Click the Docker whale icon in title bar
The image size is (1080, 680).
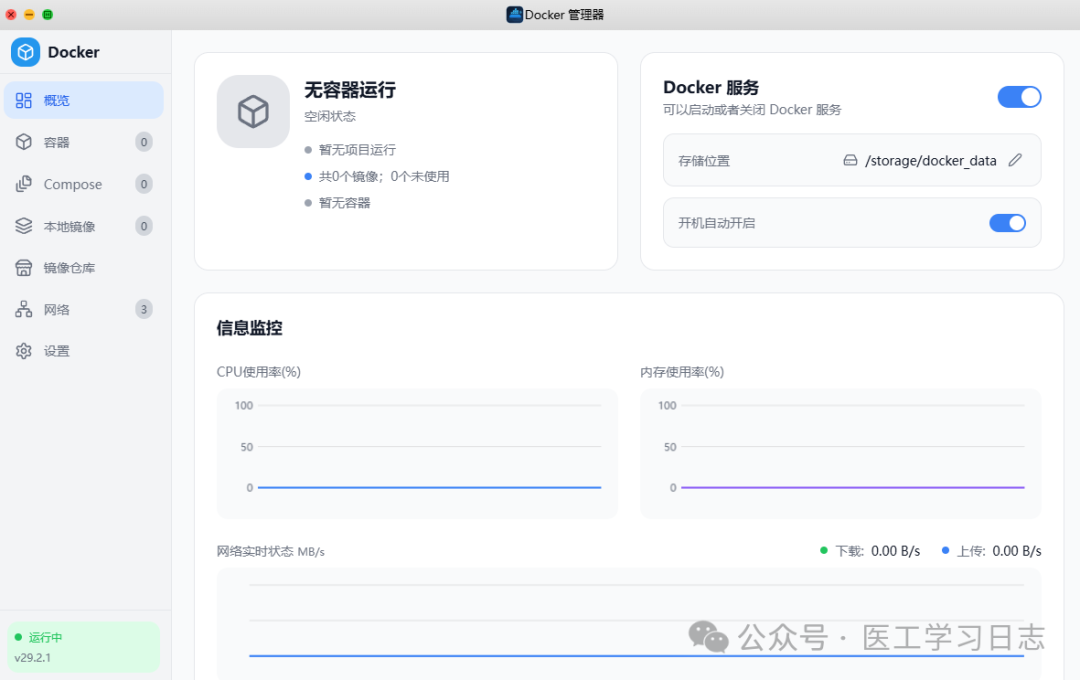pos(514,14)
